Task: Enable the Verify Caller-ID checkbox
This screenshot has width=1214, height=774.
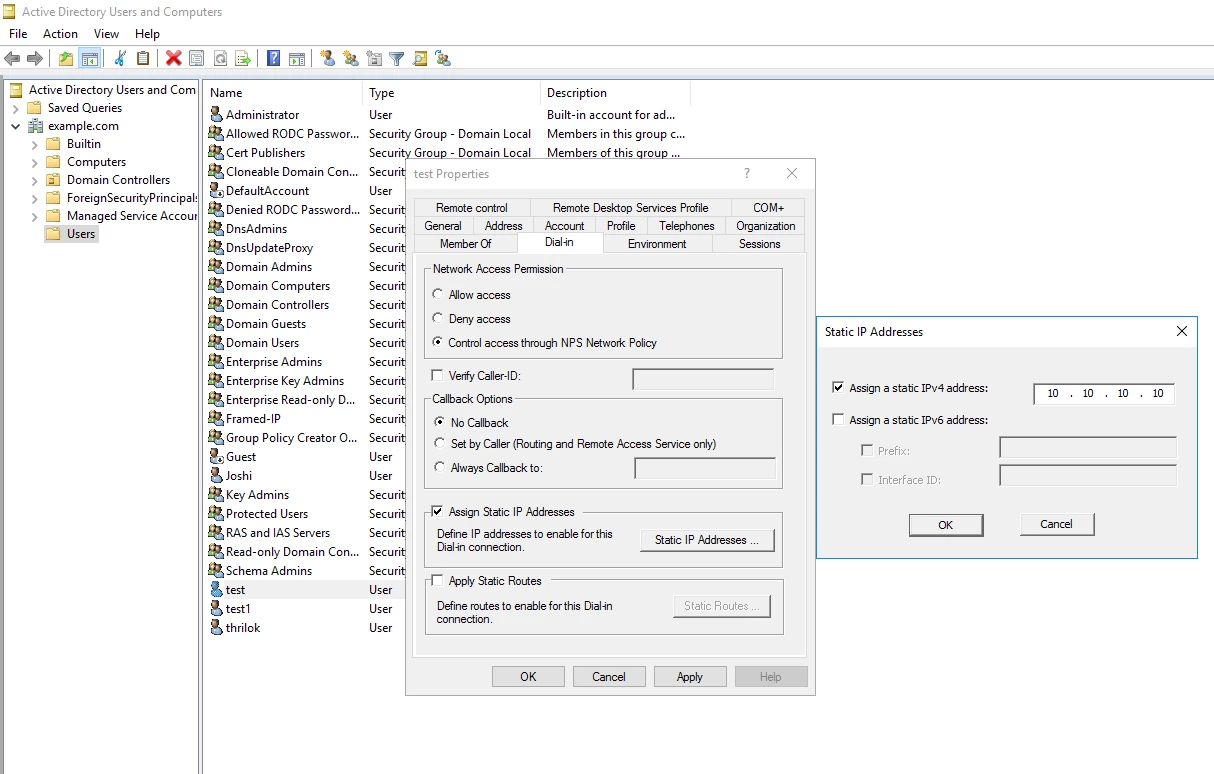Action: [x=437, y=376]
